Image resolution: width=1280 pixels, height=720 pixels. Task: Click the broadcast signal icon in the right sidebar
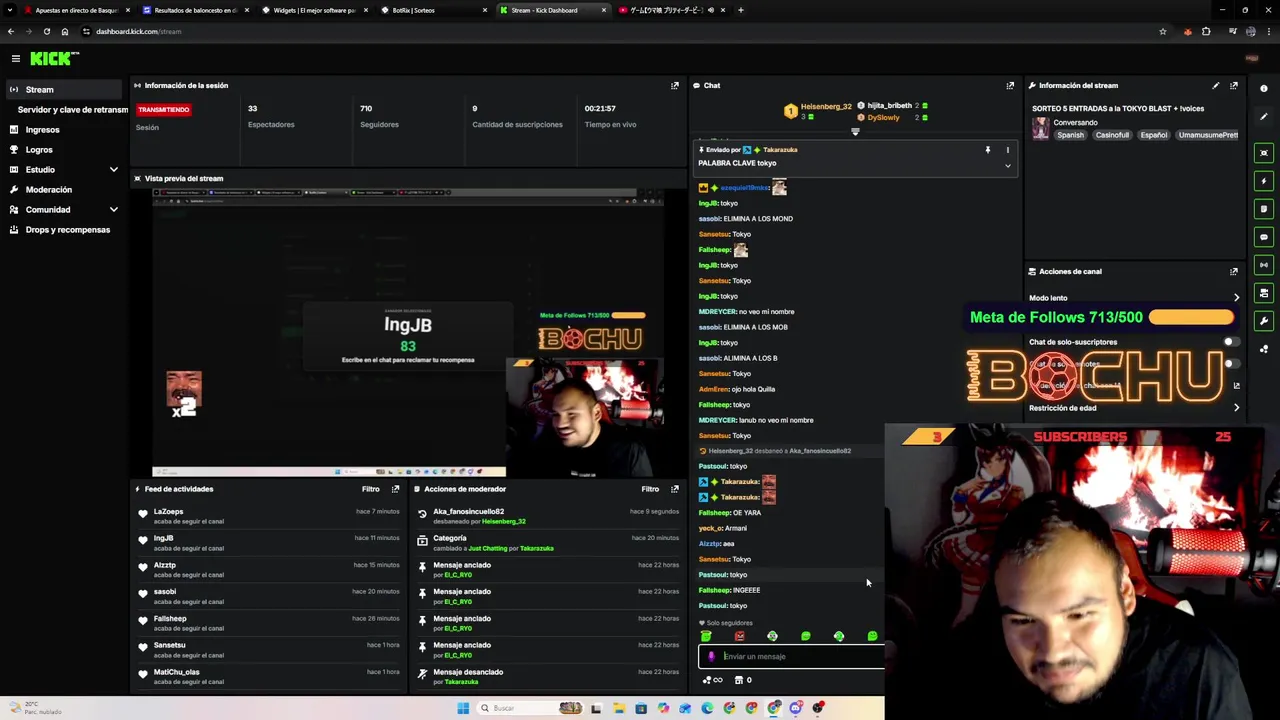pos(1264,265)
